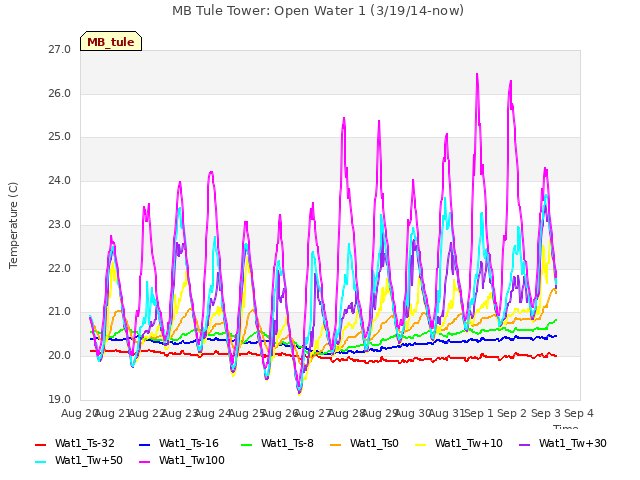Select the Wat1_Tw+10 legend label

coord(469,443)
